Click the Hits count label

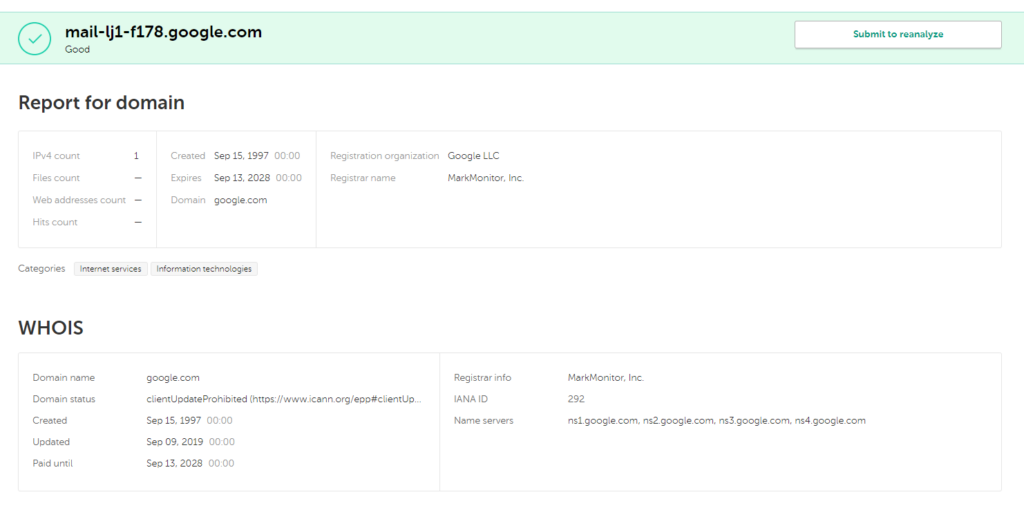pos(55,222)
